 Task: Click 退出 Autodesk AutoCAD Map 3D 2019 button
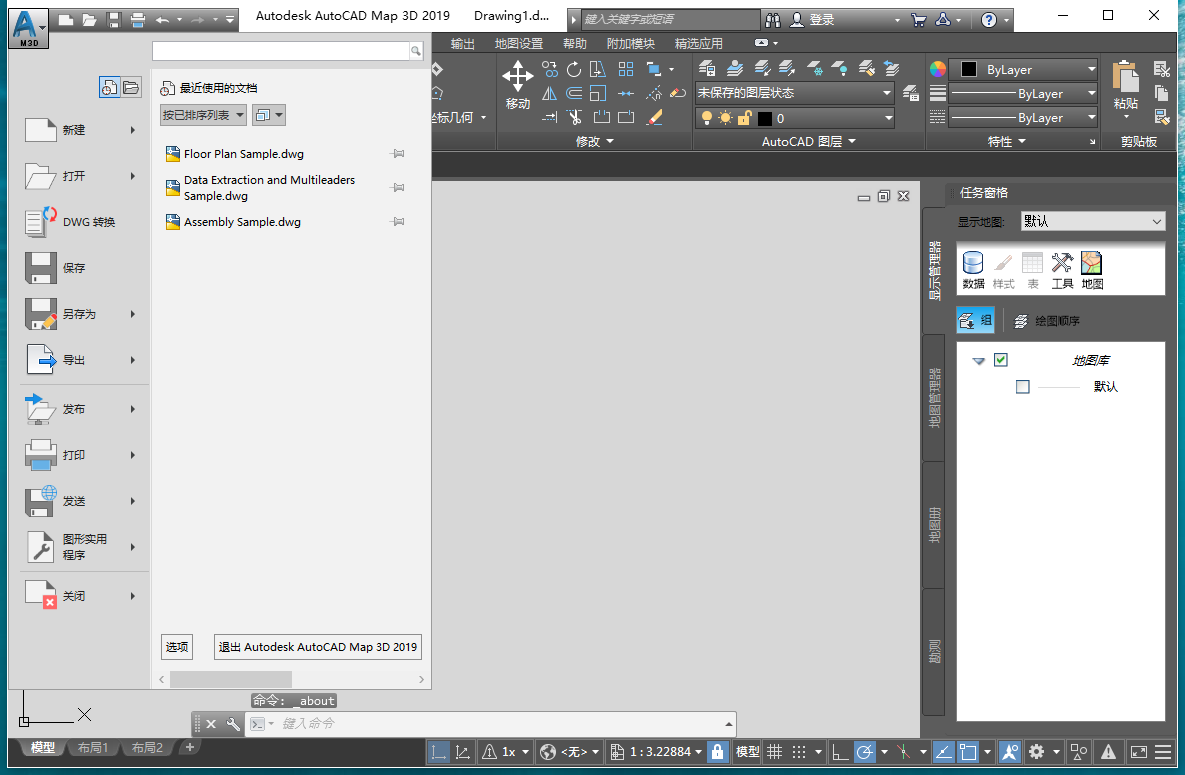point(317,646)
